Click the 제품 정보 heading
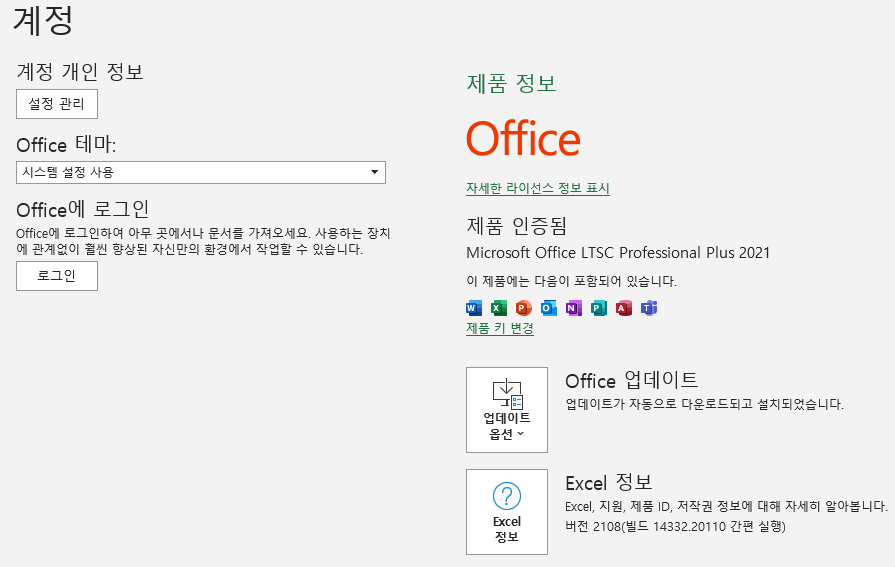The width and height of the screenshot is (895, 567). click(511, 83)
